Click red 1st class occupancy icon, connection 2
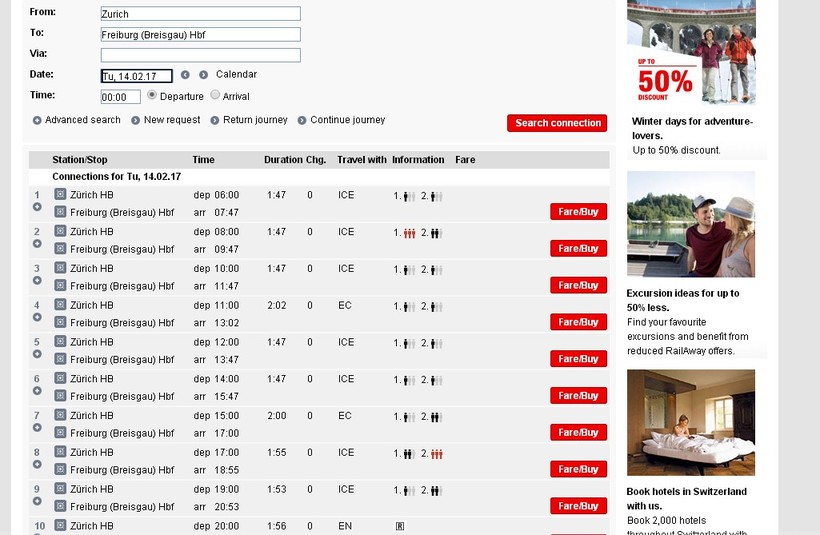 tap(409, 233)
